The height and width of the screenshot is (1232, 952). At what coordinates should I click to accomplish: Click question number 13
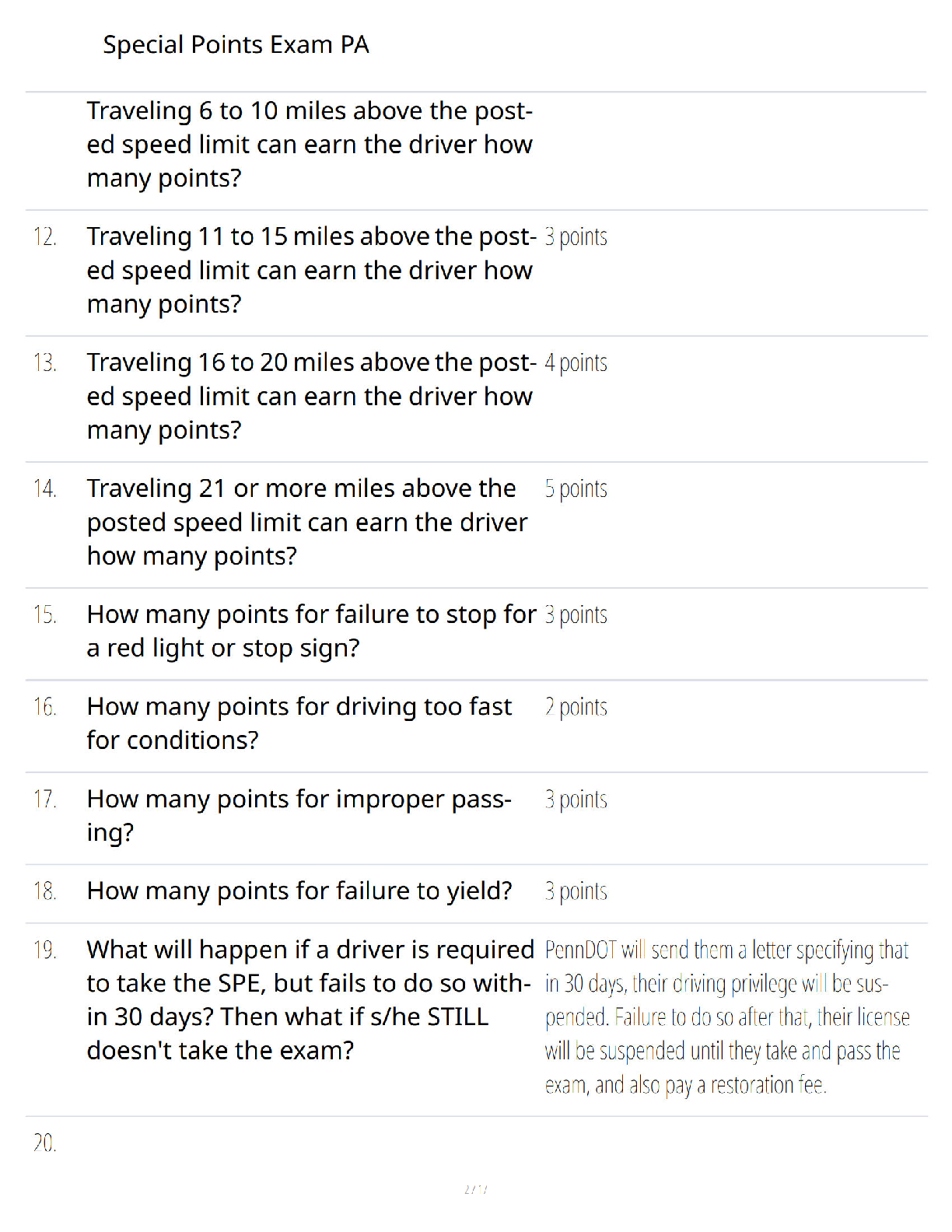point(45,362)
